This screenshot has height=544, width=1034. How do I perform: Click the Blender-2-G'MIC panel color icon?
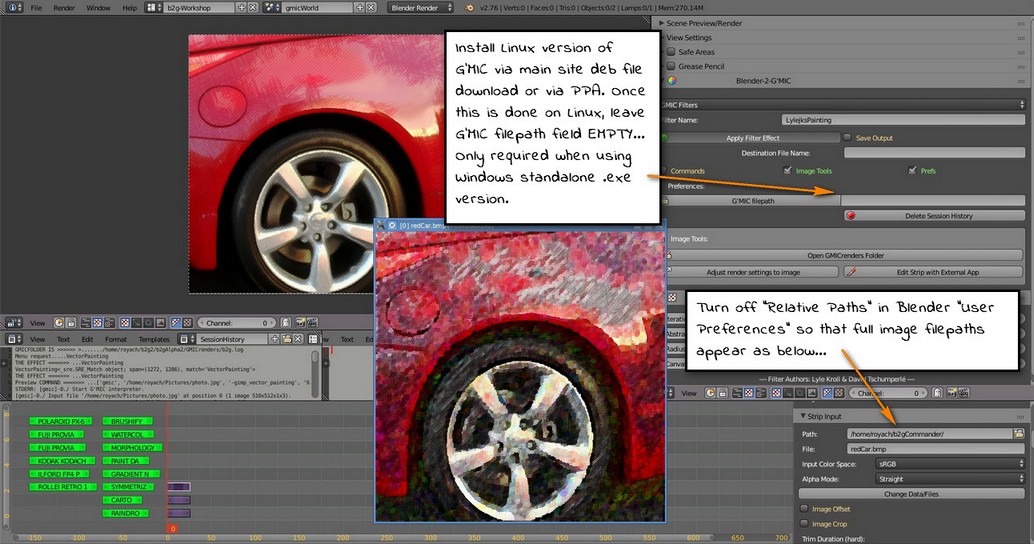[672, 80]
